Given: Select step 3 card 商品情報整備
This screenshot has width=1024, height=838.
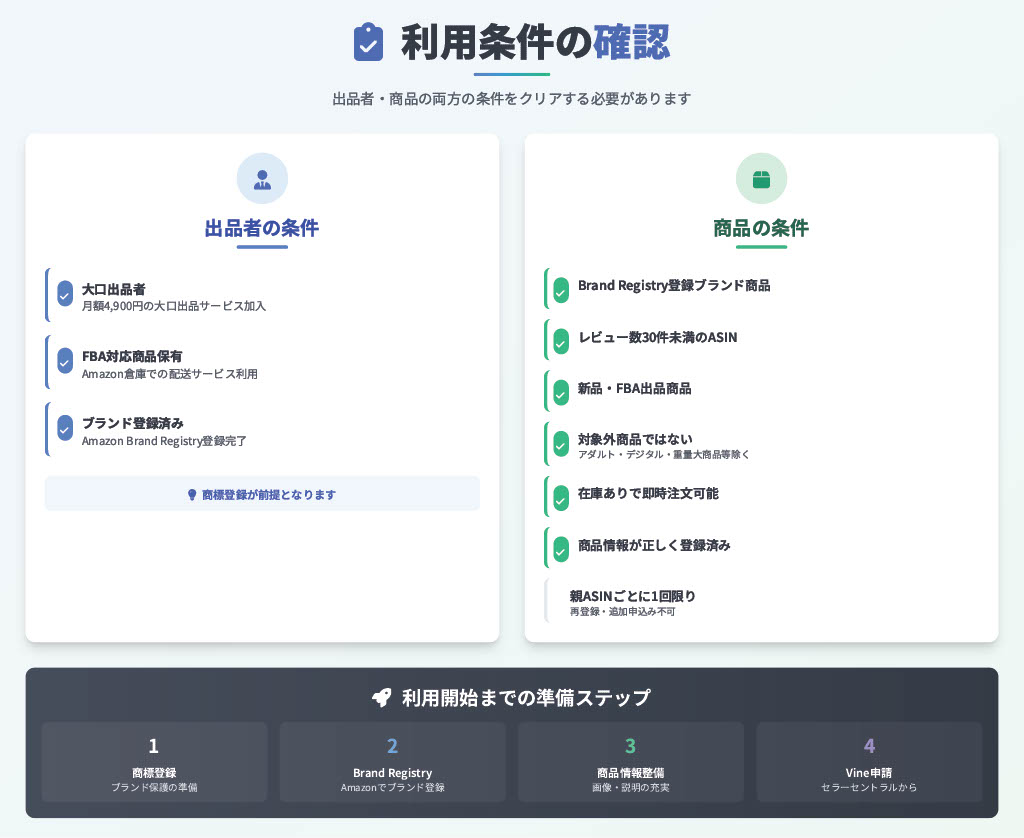Looking at the screenshot, I should pos(631,762).
